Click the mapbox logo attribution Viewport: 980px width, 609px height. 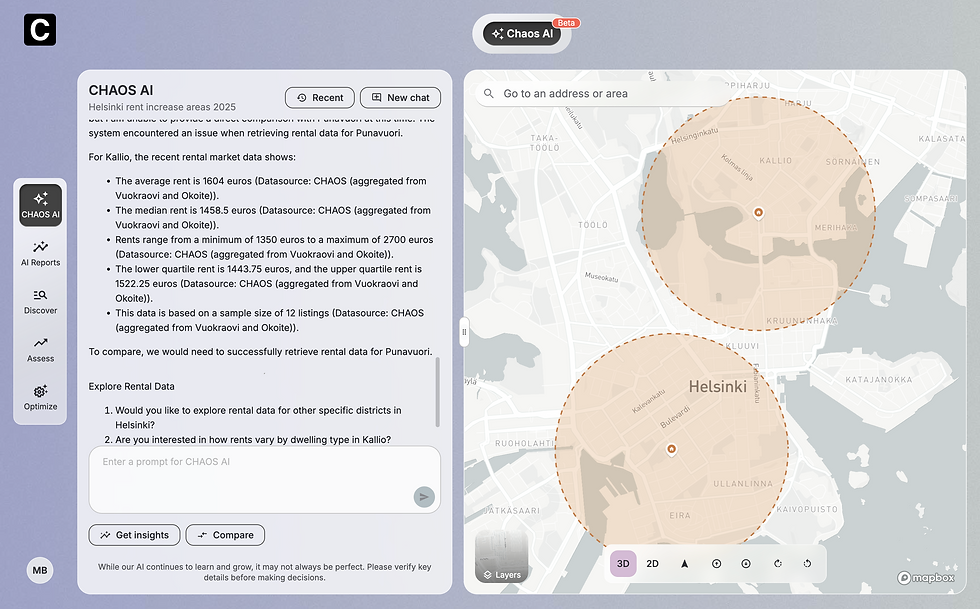coord(926,578)
